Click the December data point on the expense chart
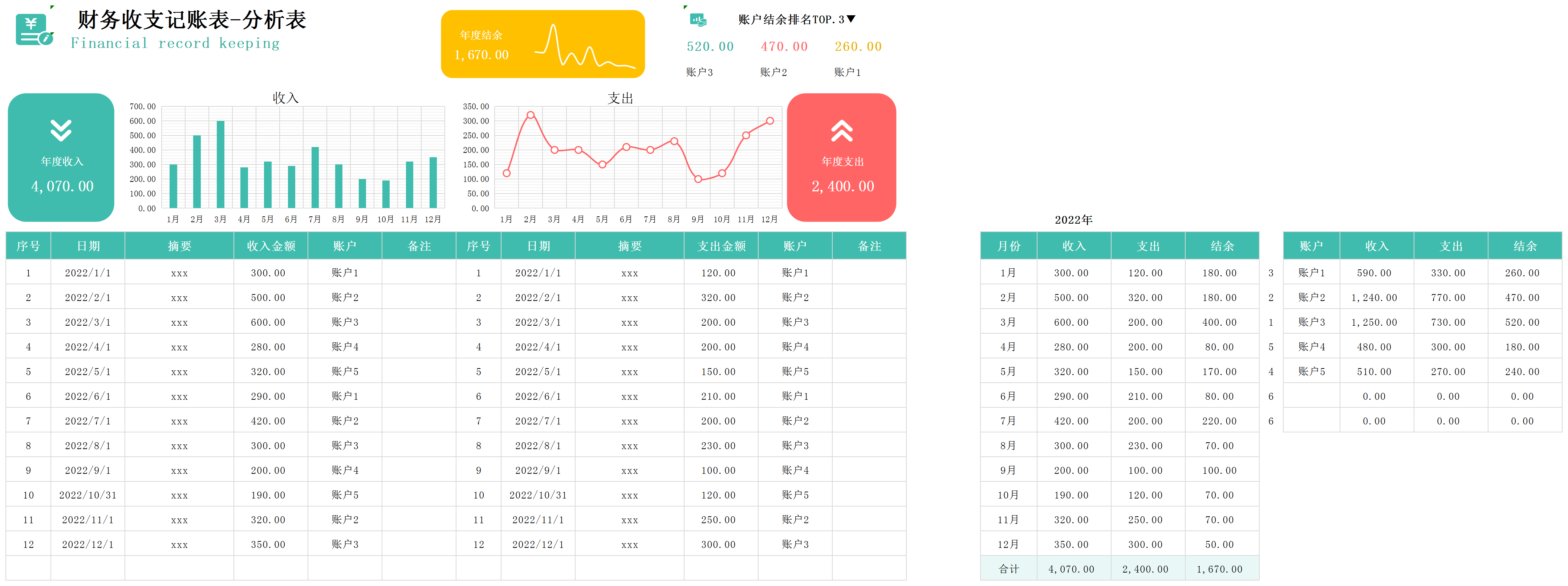 tap(769, 121)
